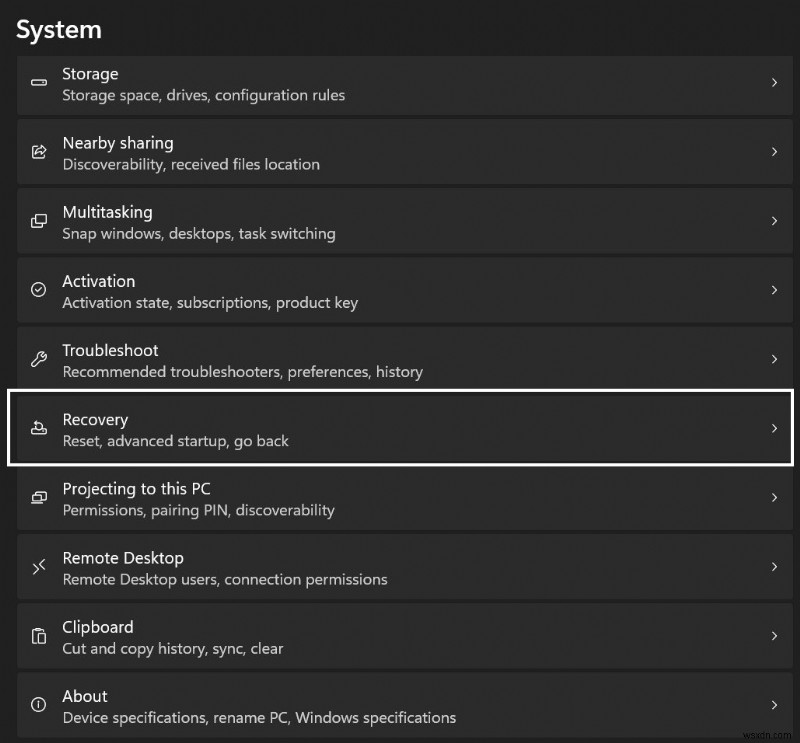Select the Remote Desktop icon
The width and height of the screenshot is (800, 743).
[38, 567]
